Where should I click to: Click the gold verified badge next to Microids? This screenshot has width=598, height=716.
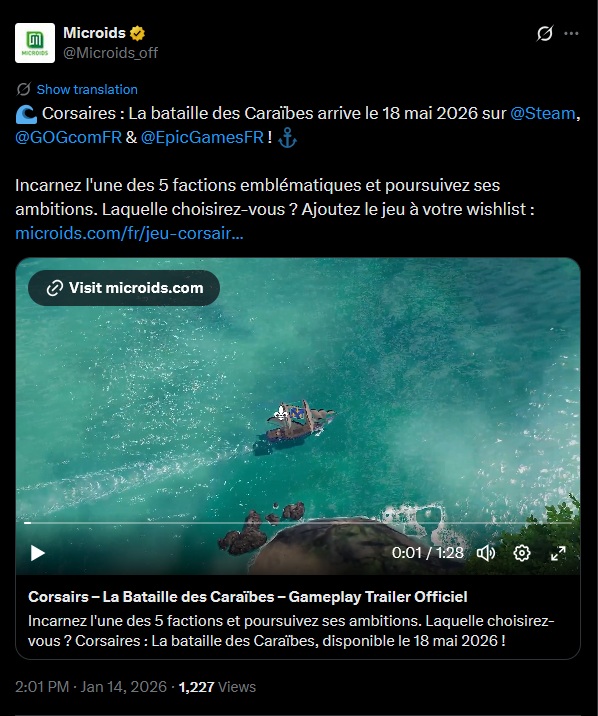137,33
